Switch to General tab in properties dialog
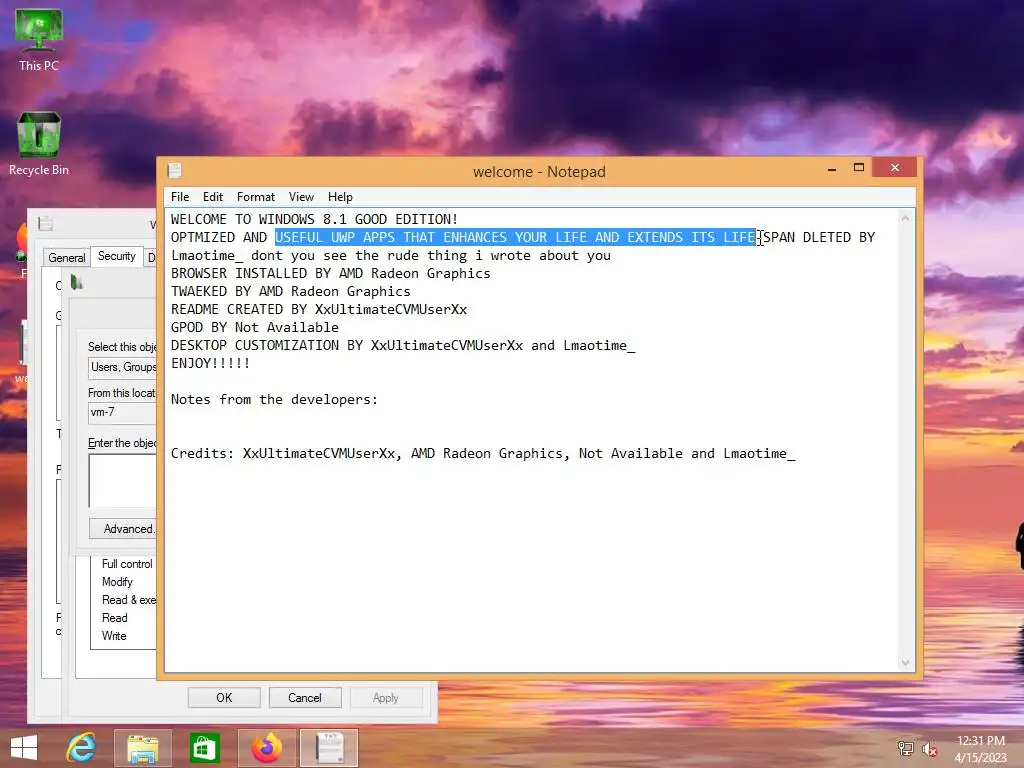The height and width of the screenshot is (768, 1024). coord(67,257)
